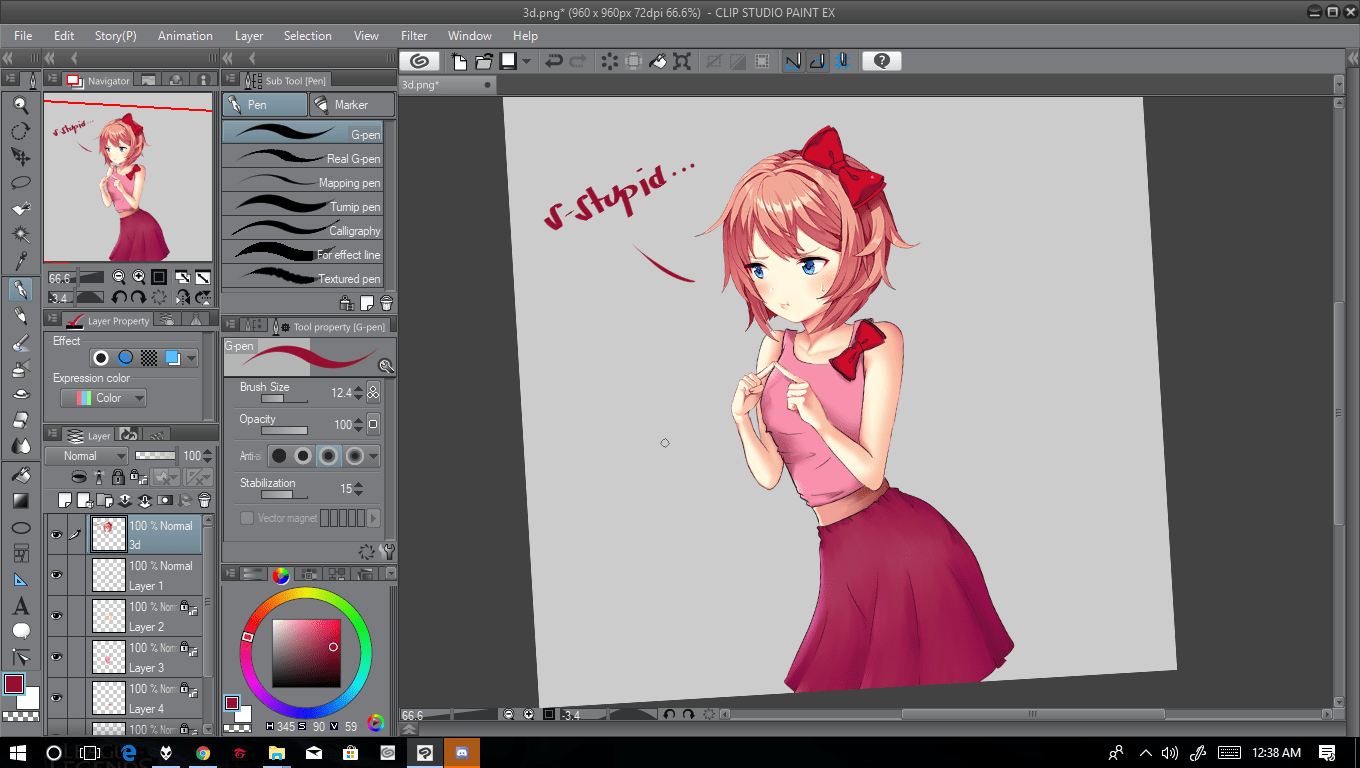The image size is (1360, 768).
Task: Select the Zoom tool
Action: pyautogui.click(x=22, y=103)
